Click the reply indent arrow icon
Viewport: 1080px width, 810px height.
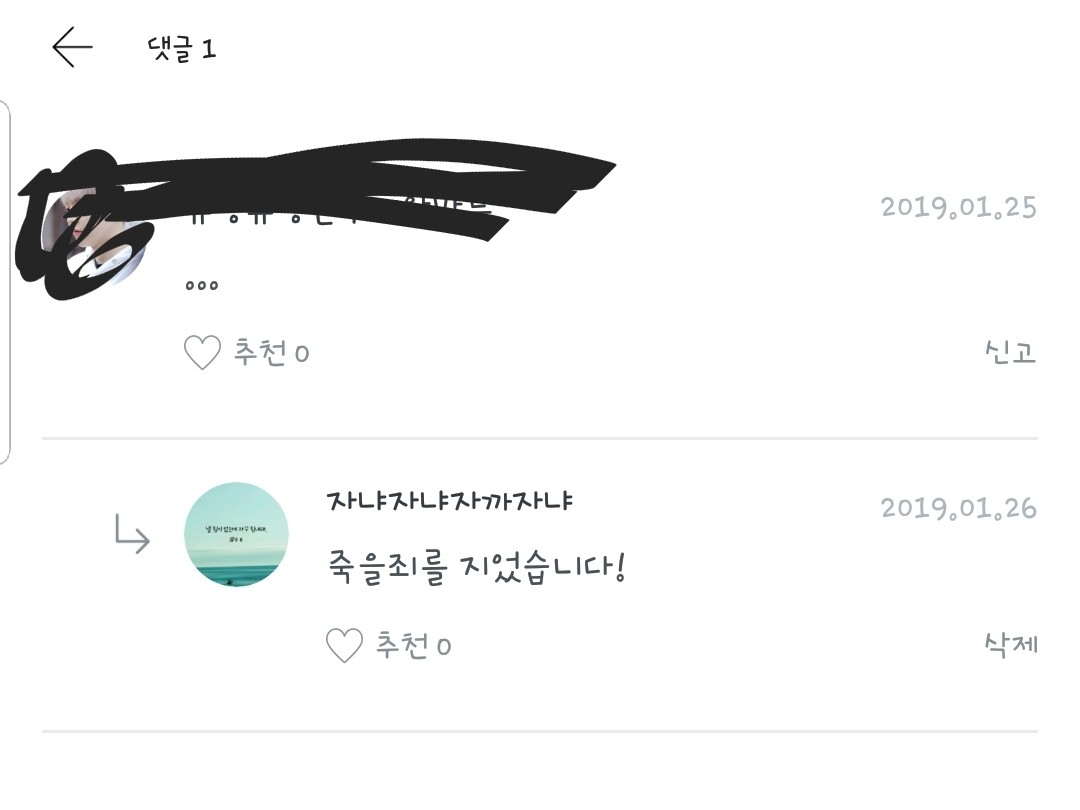coord(132,537)
